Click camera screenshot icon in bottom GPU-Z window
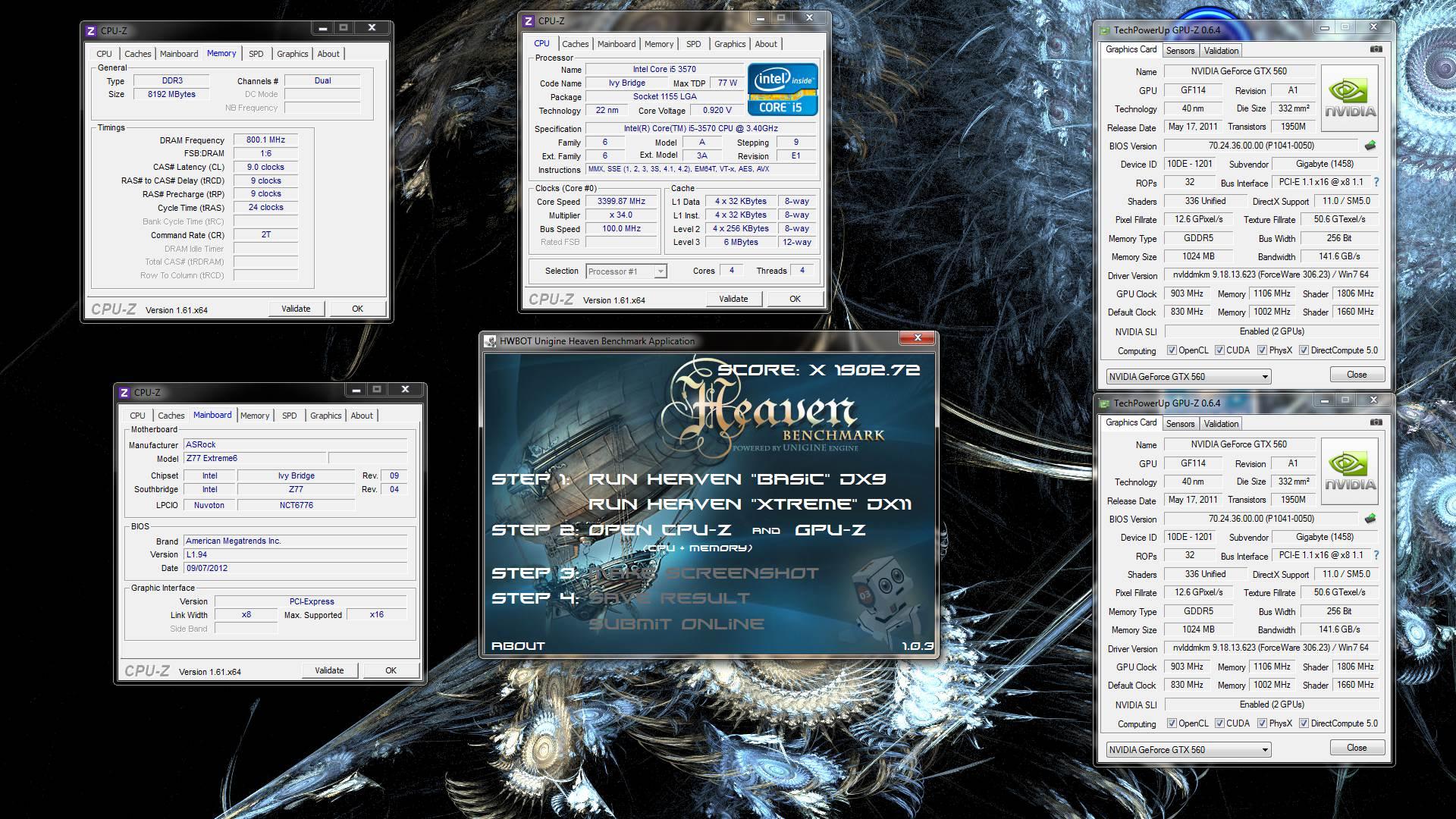The image size is (1456, 819). 1376,422
